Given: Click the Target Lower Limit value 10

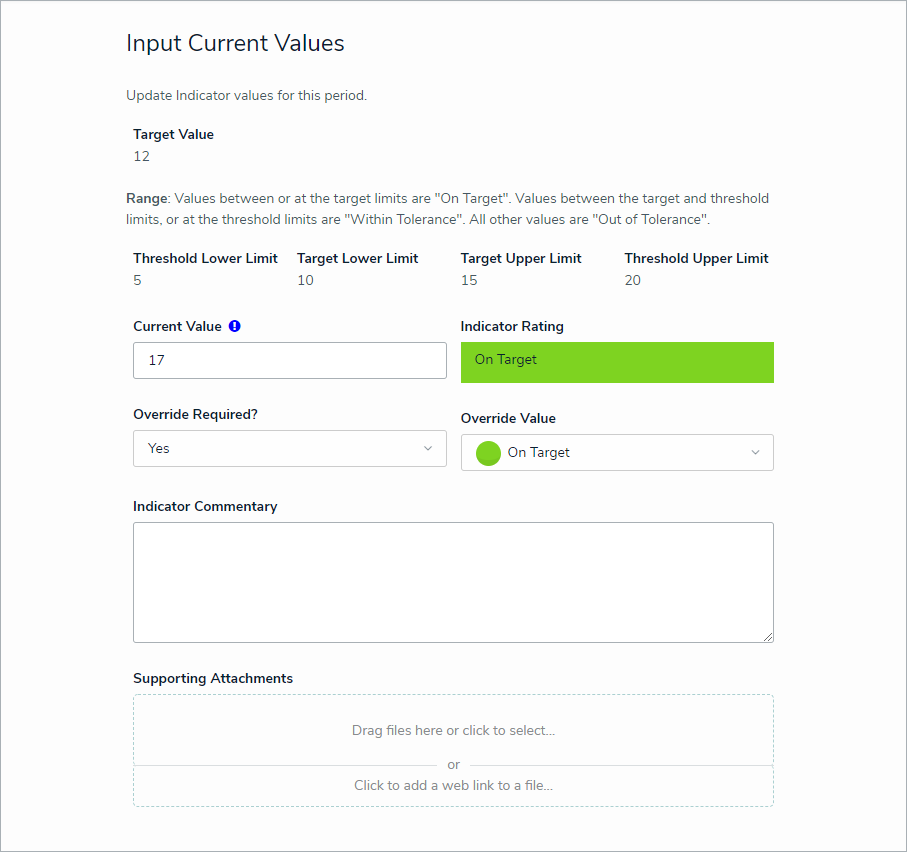Looking at the screenshot, I should tap(305, 280).
